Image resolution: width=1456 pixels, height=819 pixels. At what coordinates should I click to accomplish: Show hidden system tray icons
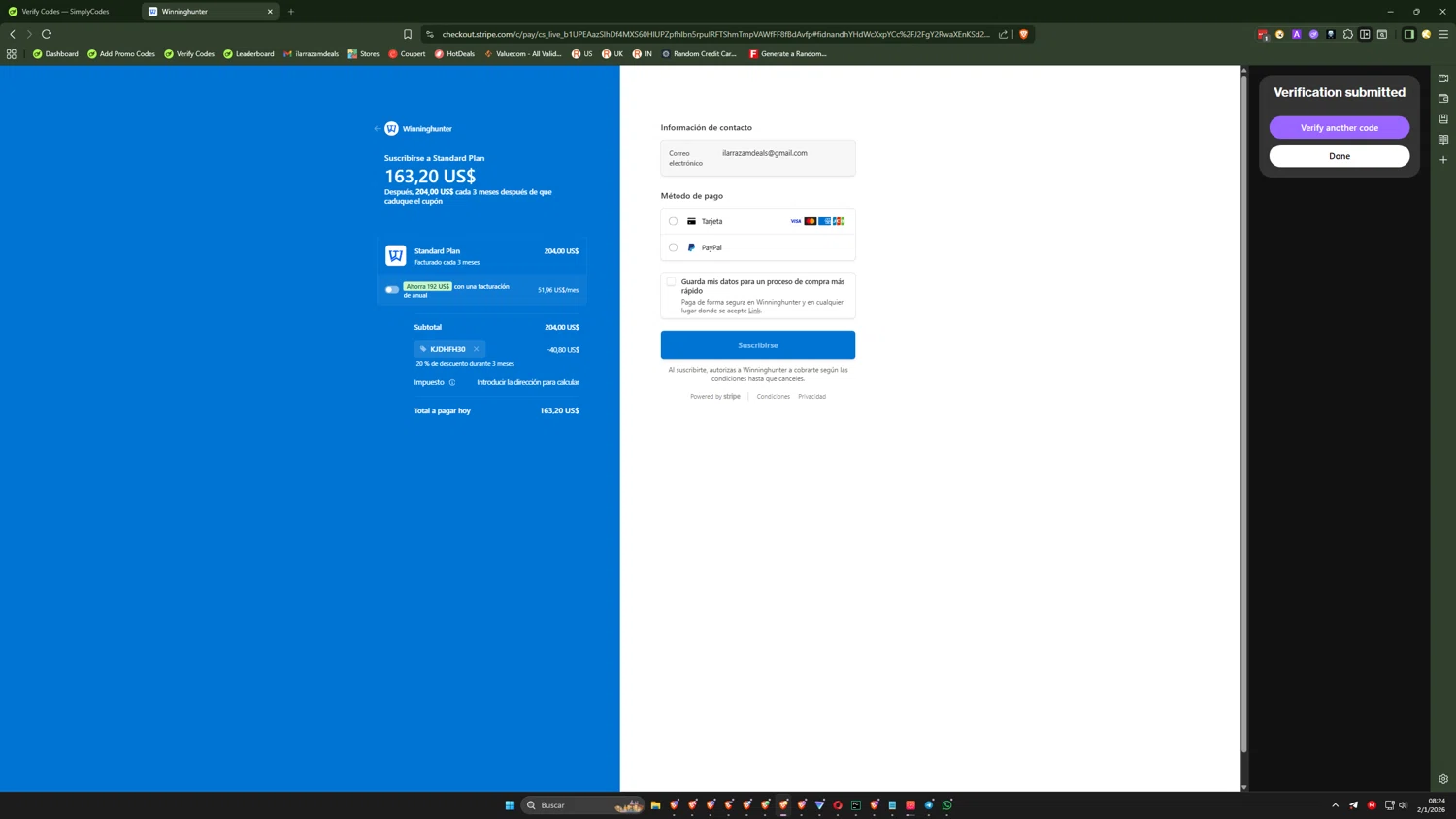pyautogui.click(x=1335, y=805)
